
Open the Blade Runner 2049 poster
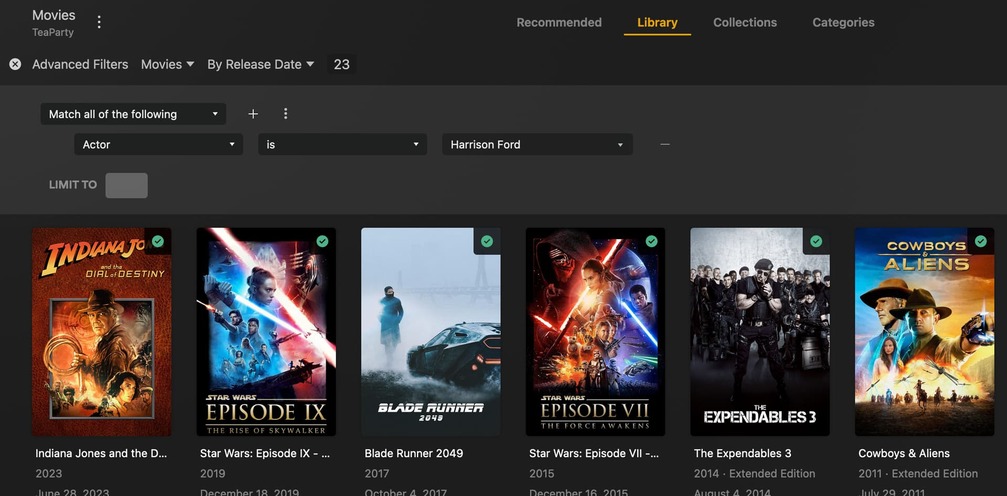coord(431,332)
